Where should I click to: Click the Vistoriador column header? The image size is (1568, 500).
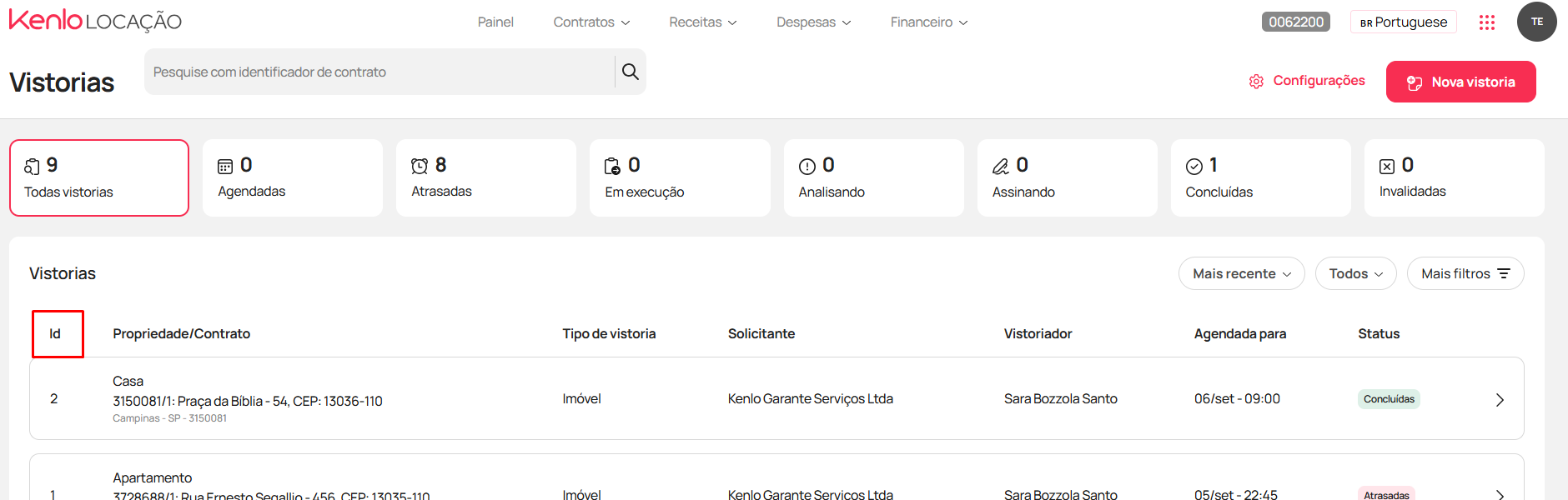click(x=1038, y=333)
